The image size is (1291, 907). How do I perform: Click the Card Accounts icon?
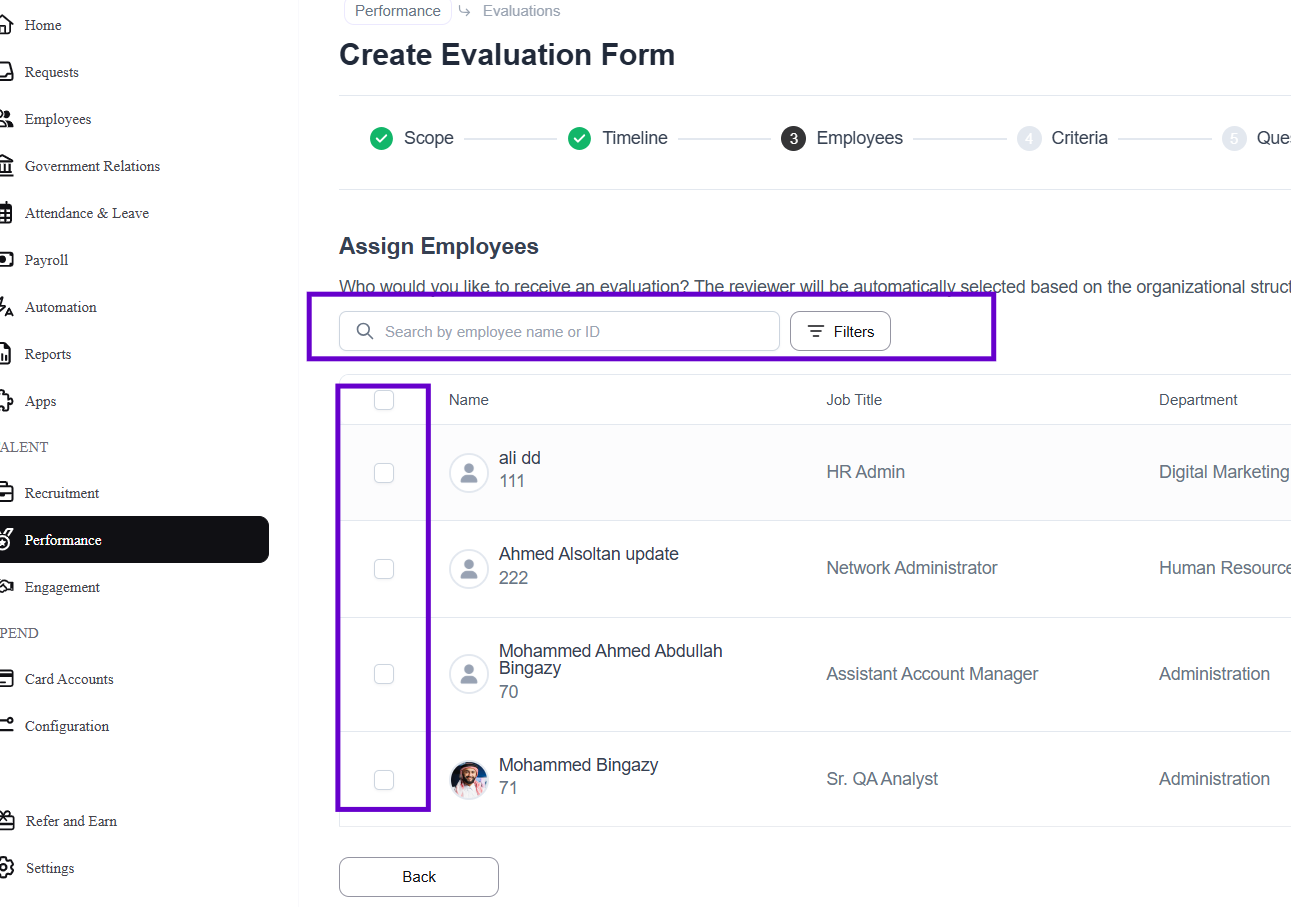pos(6,679)
